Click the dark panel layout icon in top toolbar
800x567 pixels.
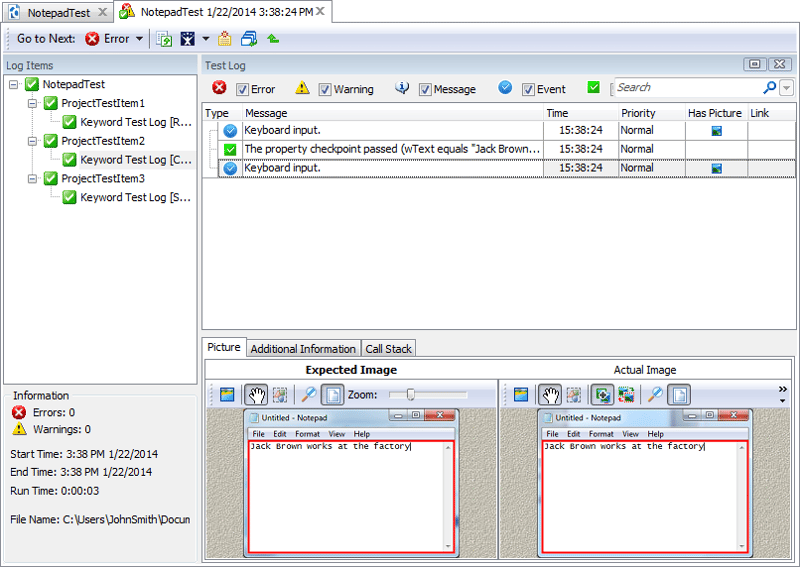tap(188, 39)
